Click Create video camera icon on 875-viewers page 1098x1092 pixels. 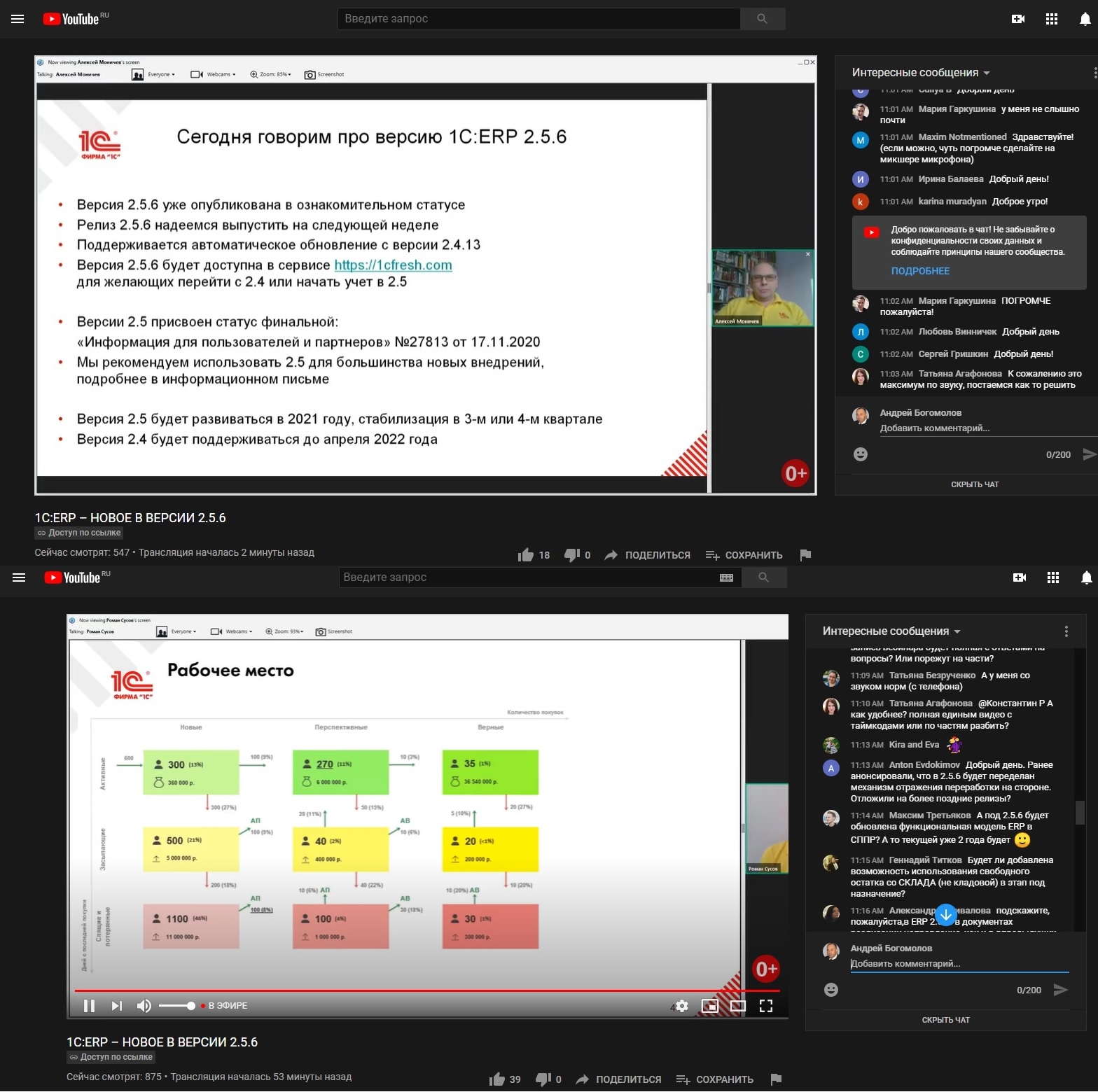(1020, 577)
